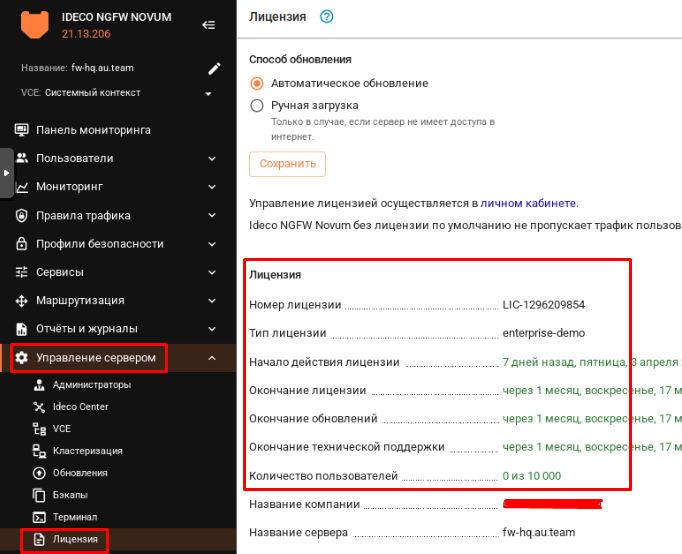Open the VCE context dropdown
682x554 pixels.
click(209, 93)
